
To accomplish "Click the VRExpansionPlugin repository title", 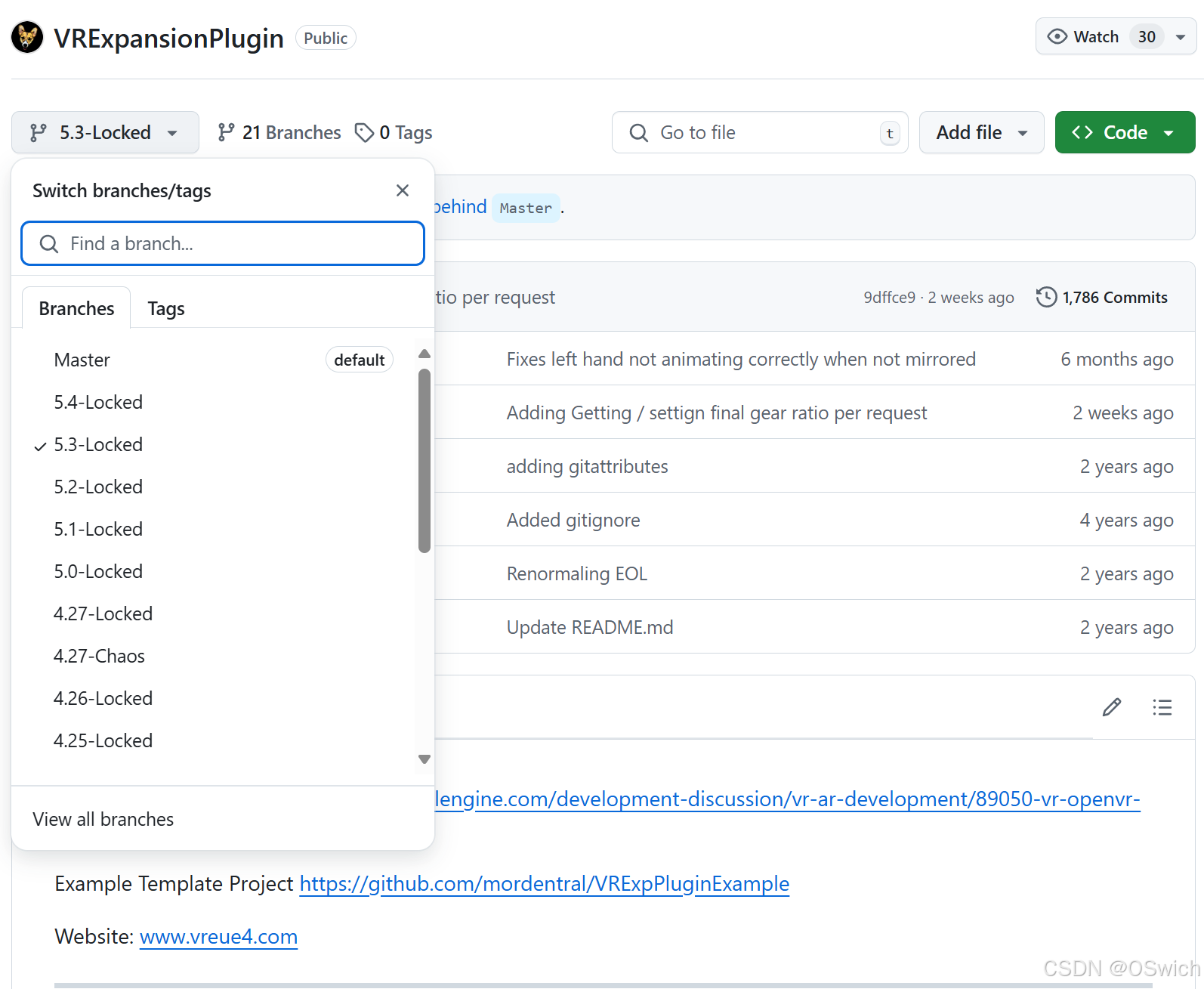I will pyautogui.click(x=168, y=38).
